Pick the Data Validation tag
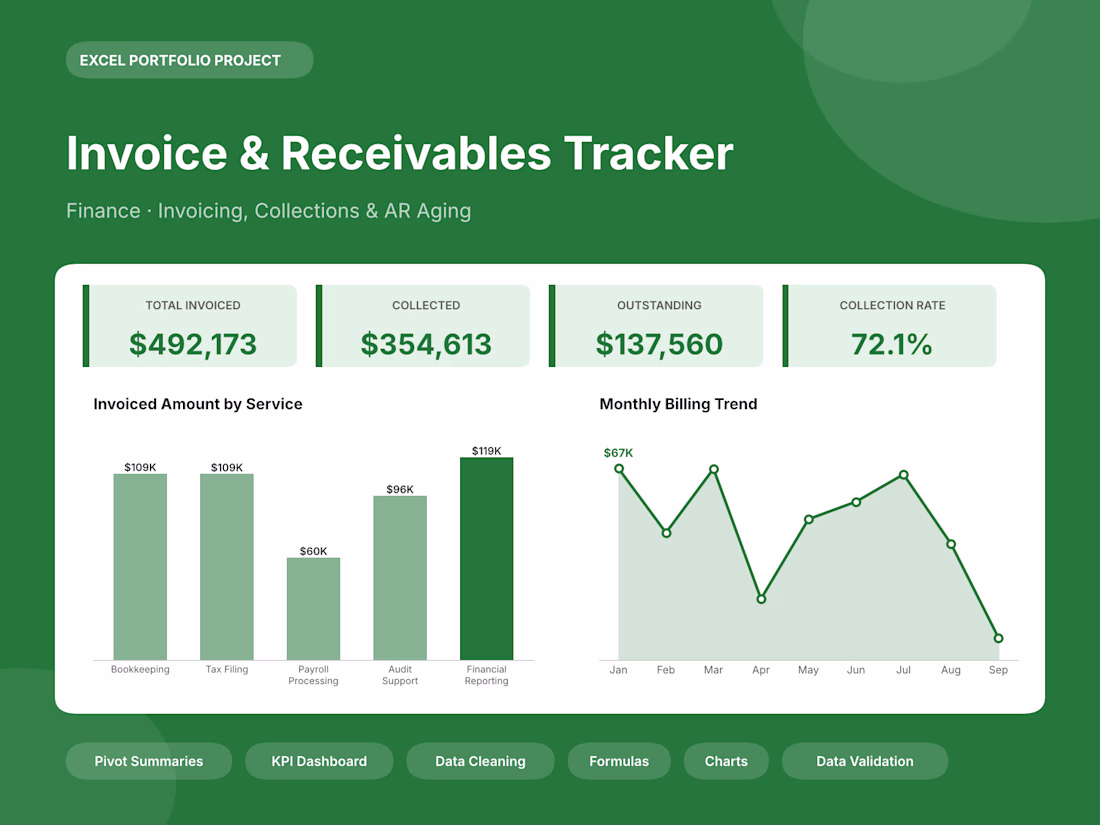Image resolution: width=1100 pixels, height=825 pixels. (x=865, y=761)
